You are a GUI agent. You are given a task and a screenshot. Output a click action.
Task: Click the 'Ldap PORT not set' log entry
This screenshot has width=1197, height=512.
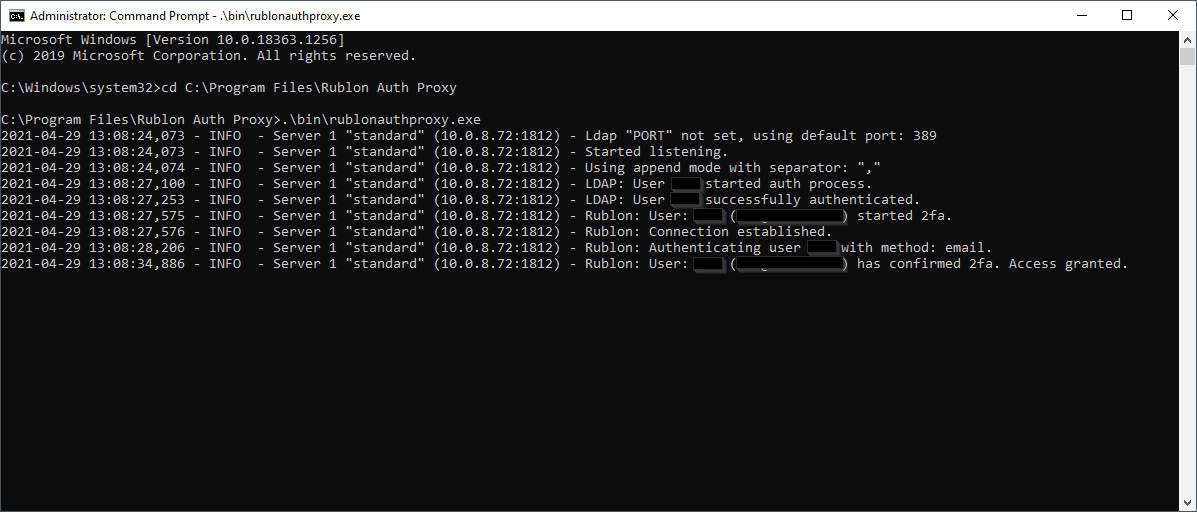pos(760,136)
